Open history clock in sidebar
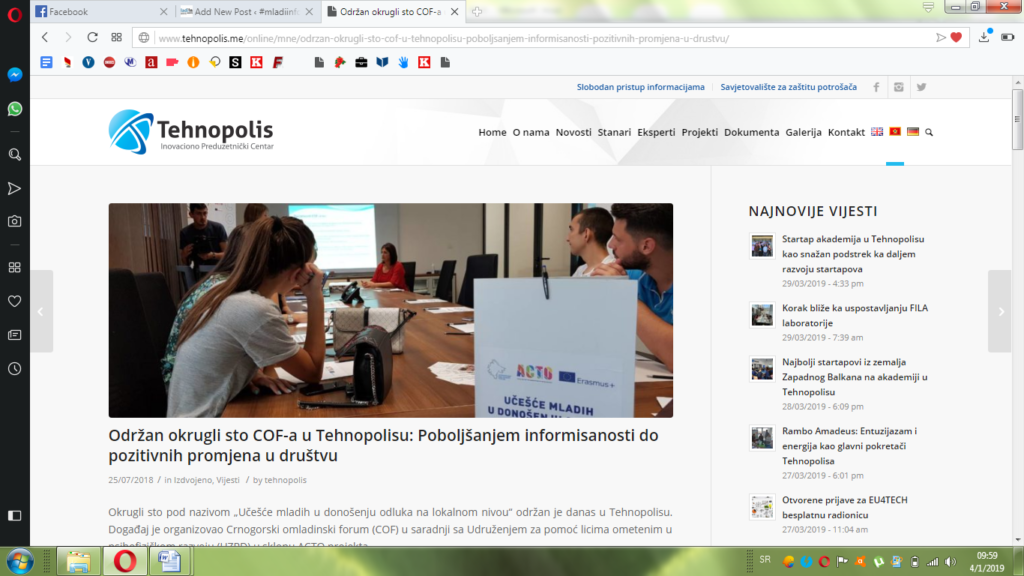This screenshot has width=1024, height=576. coord(14,369)
